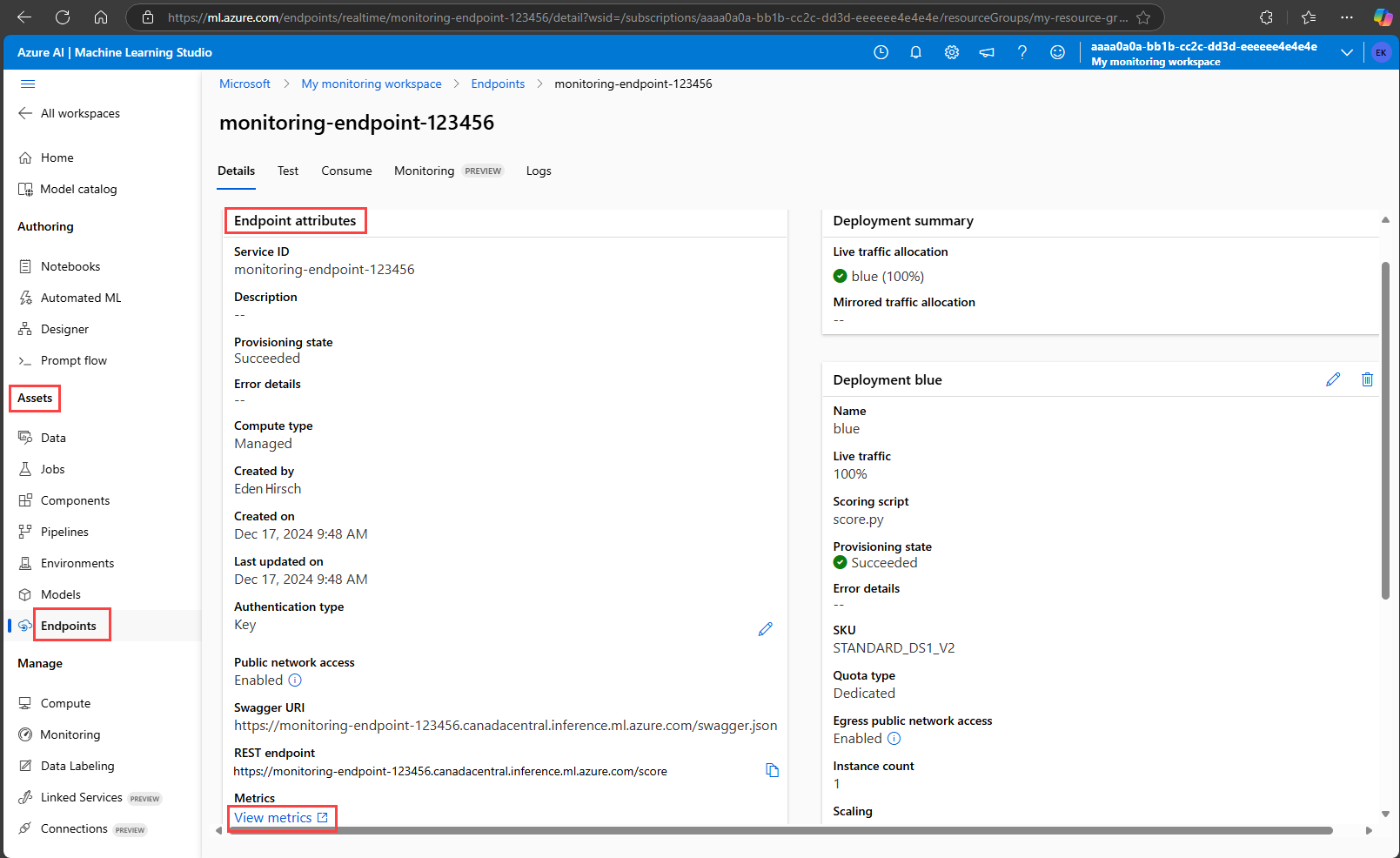Screen dimensions: 1400x858
Task: Open settings gear in Azure header
Action: pyautogui.click(x=951, y=52)
